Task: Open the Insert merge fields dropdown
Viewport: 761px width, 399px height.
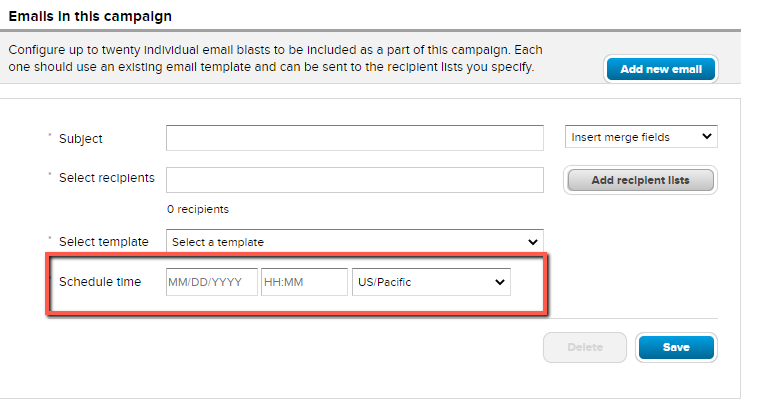Action: (641, 137)
